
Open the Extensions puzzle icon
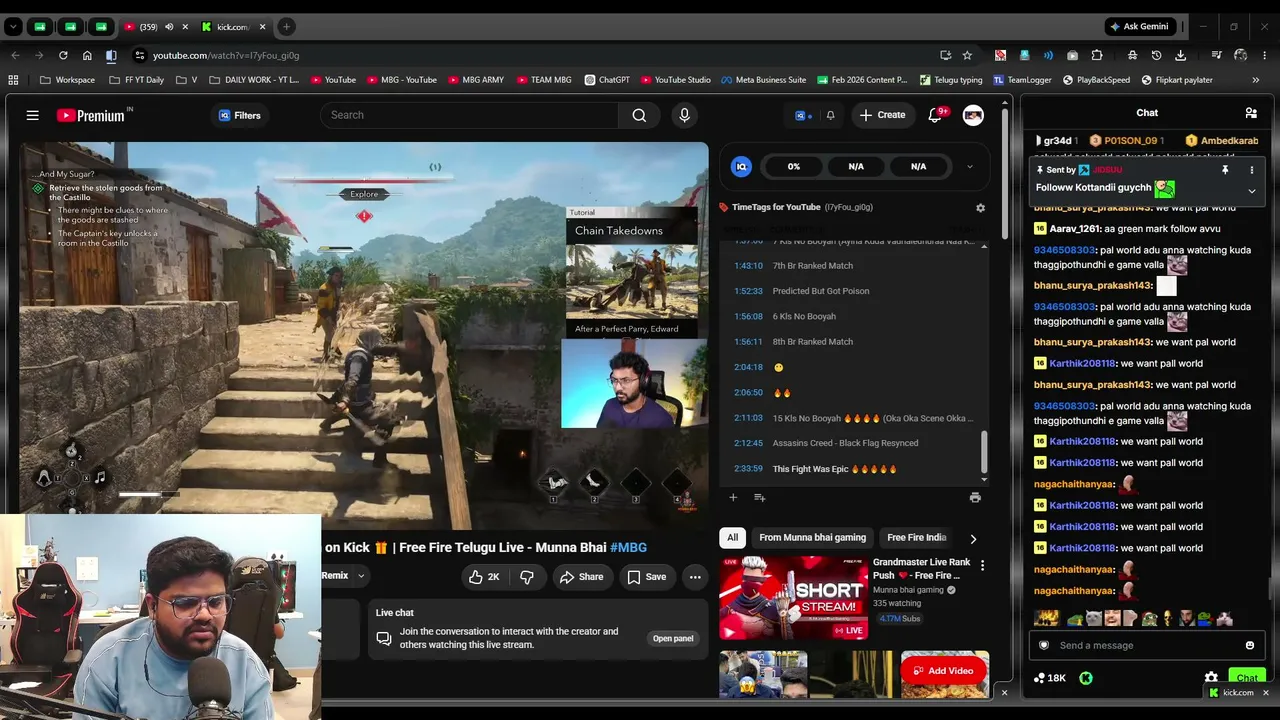1097,55
